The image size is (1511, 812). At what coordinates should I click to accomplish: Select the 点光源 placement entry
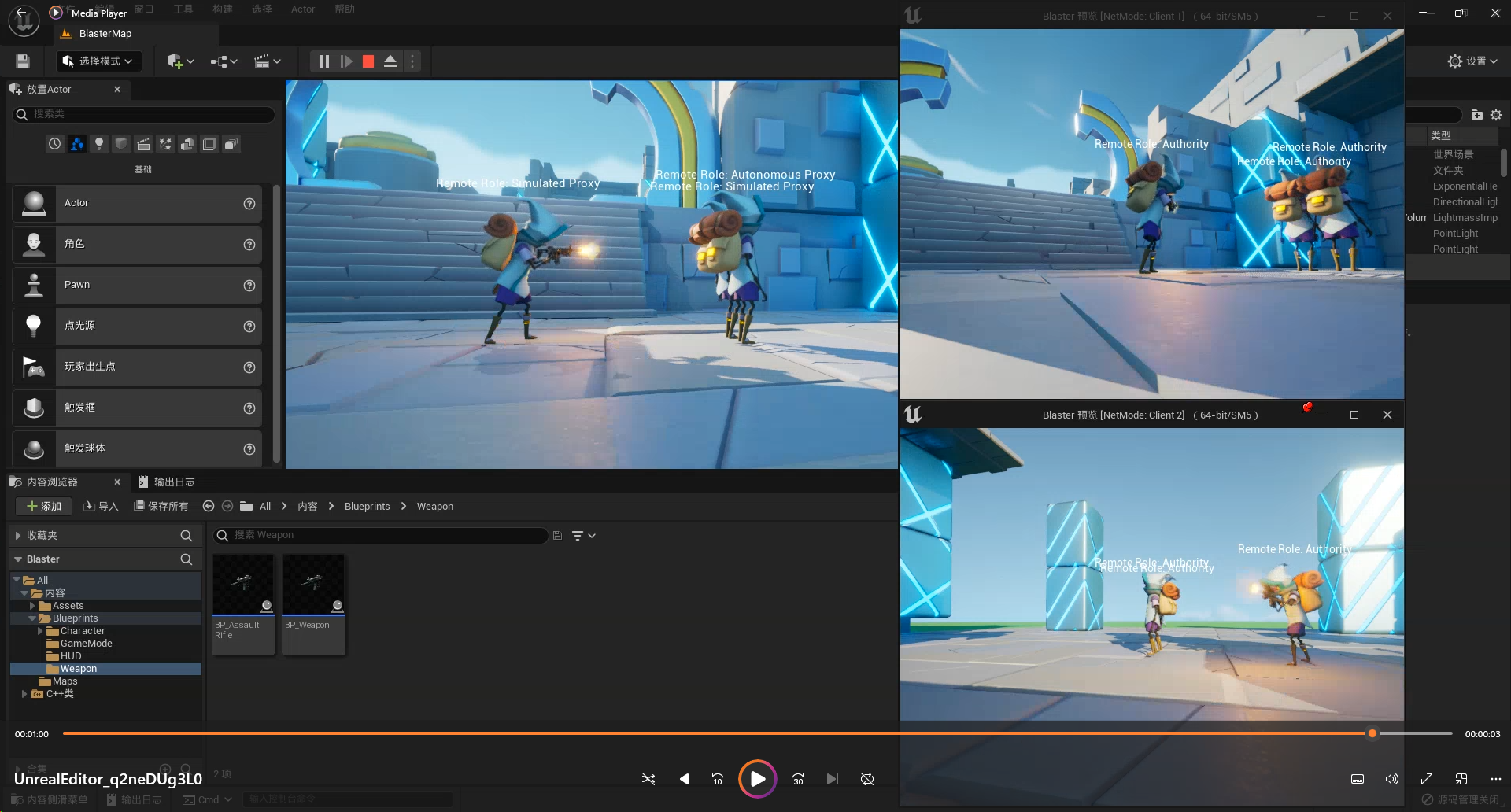[137, 326]
